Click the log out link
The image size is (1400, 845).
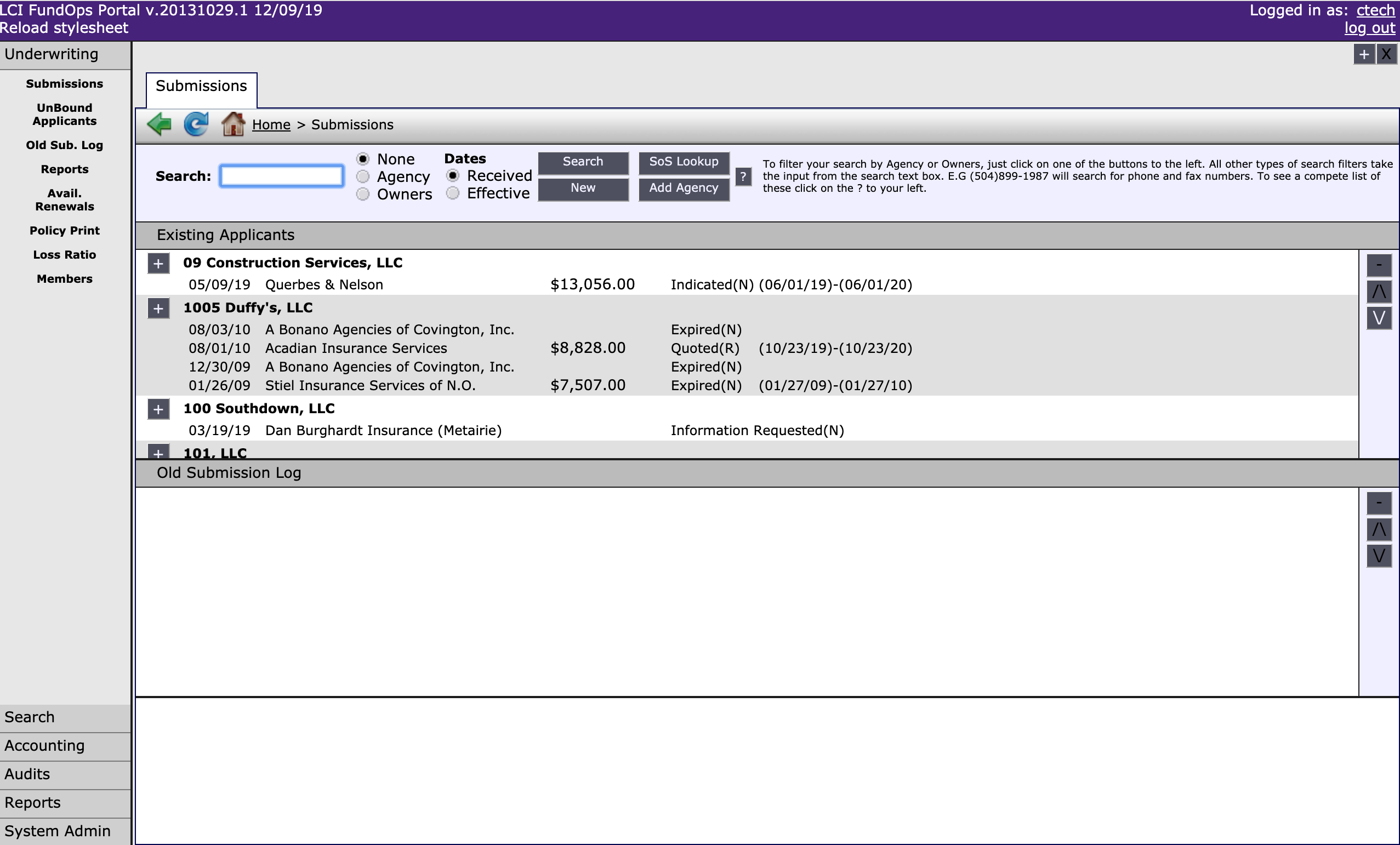pos(1369,28)
